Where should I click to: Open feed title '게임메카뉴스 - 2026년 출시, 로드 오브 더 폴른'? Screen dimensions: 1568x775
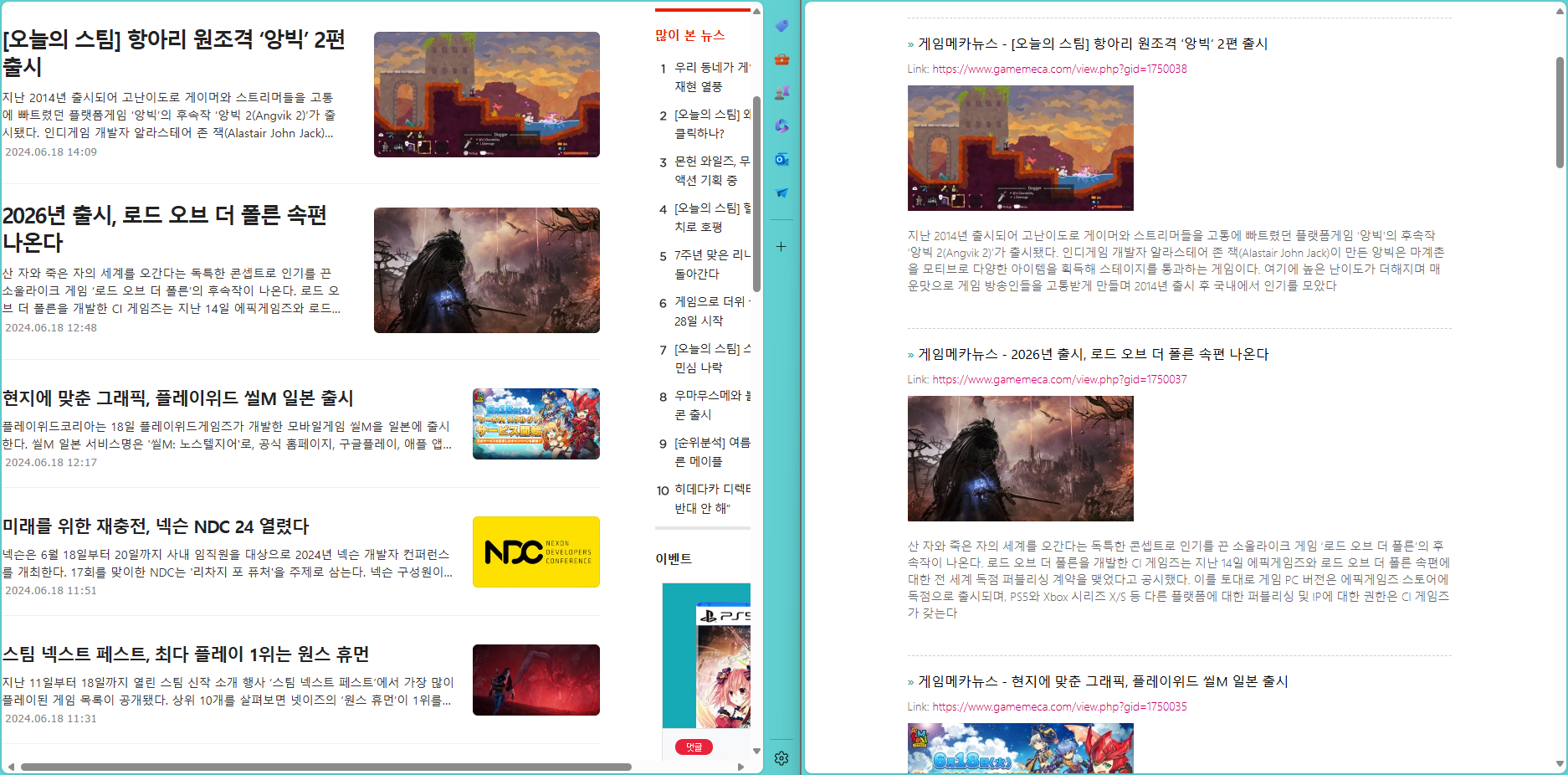pyautogui.click(x=1093, y=354)
